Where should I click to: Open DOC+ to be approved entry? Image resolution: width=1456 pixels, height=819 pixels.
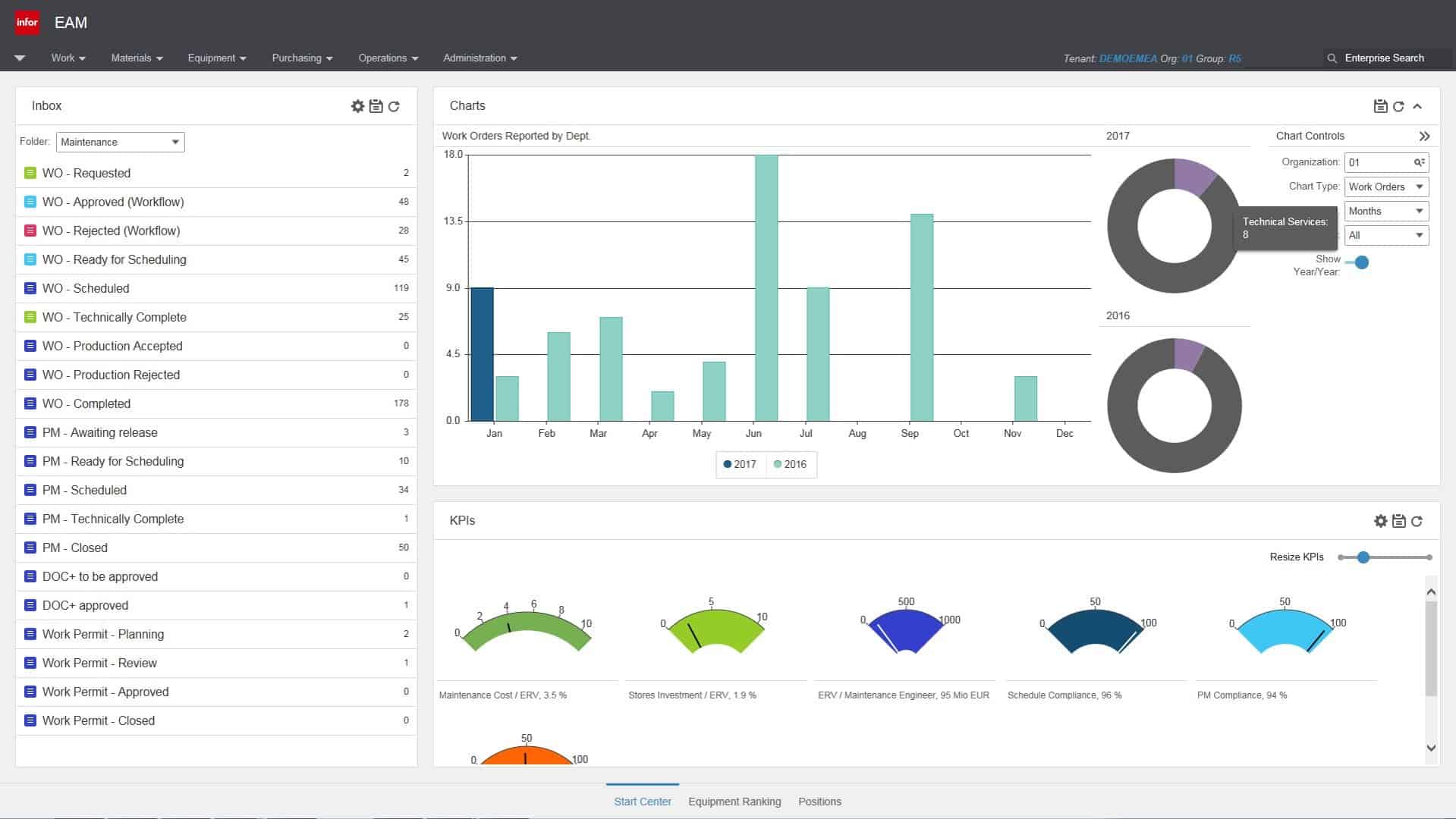pos(216,576)
